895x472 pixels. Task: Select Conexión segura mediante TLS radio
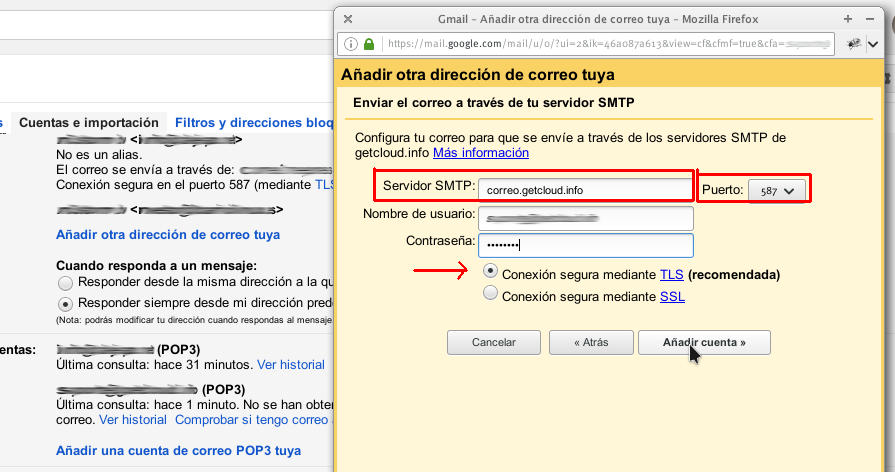(490, 271)
